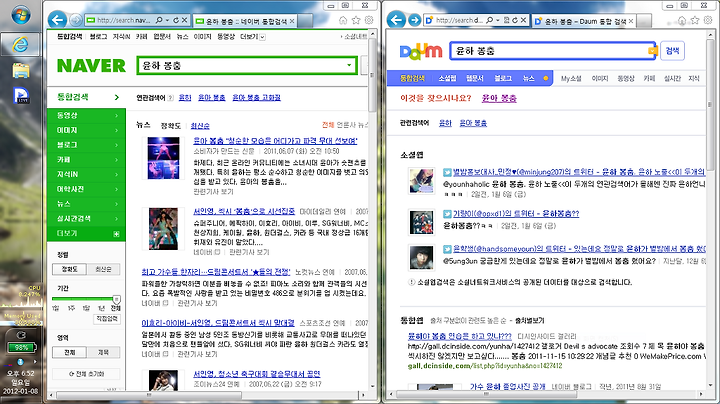This screenshot has height=404, width=720.
Task: Refresh the page in the Daum window
Action: pos(515,20)
